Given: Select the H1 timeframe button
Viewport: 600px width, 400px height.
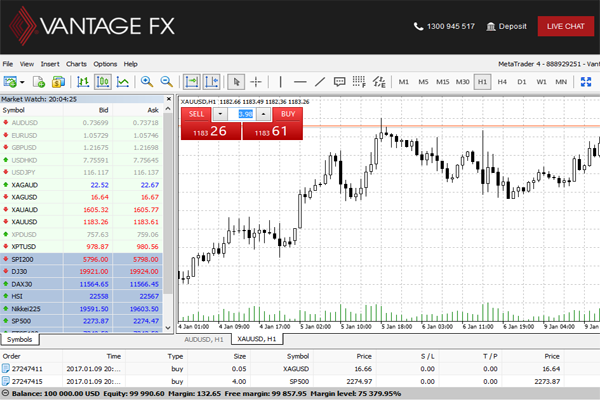Looking at the screenshot, I should (x=483, y=82).
